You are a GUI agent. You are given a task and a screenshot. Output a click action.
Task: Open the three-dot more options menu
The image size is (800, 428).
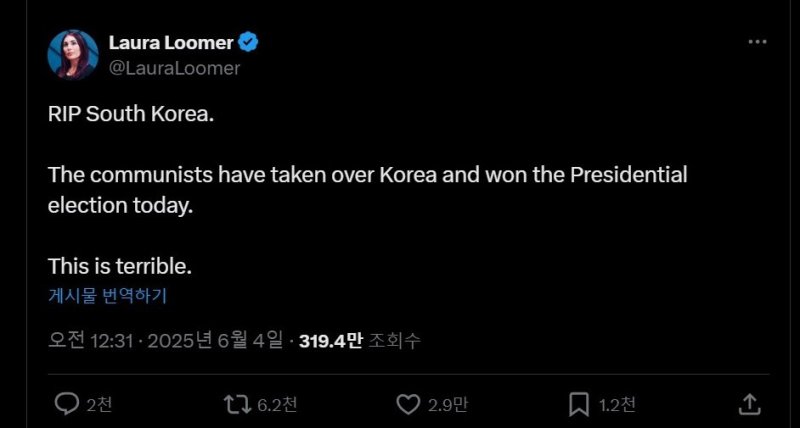pos(759,43)
